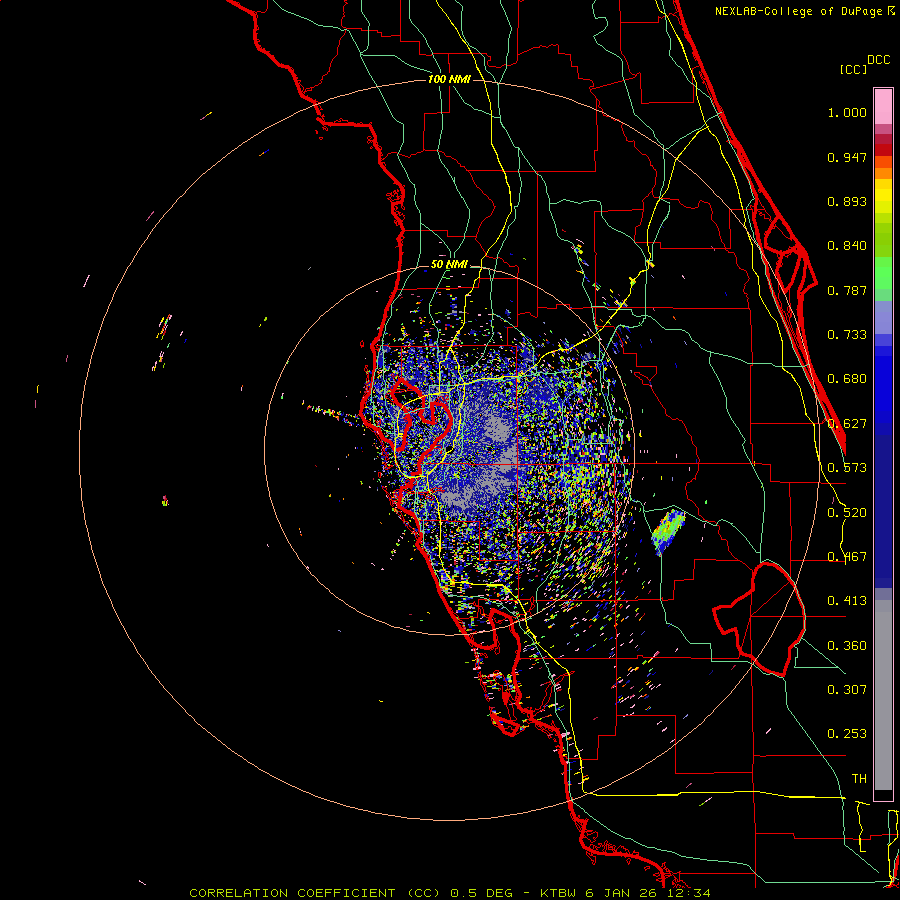Click the NEXLAB-College of DuPage header text
The width and height of the screenshot is (900, 900).
tap(805, 11)
